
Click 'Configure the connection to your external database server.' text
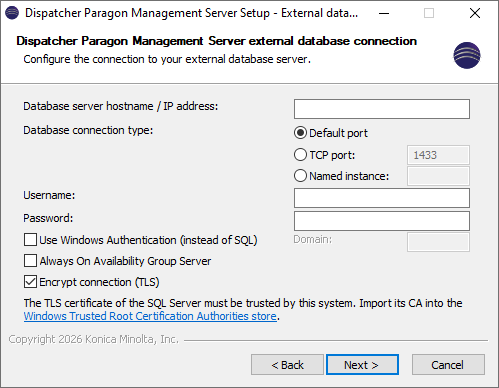[x=167, y=59]
